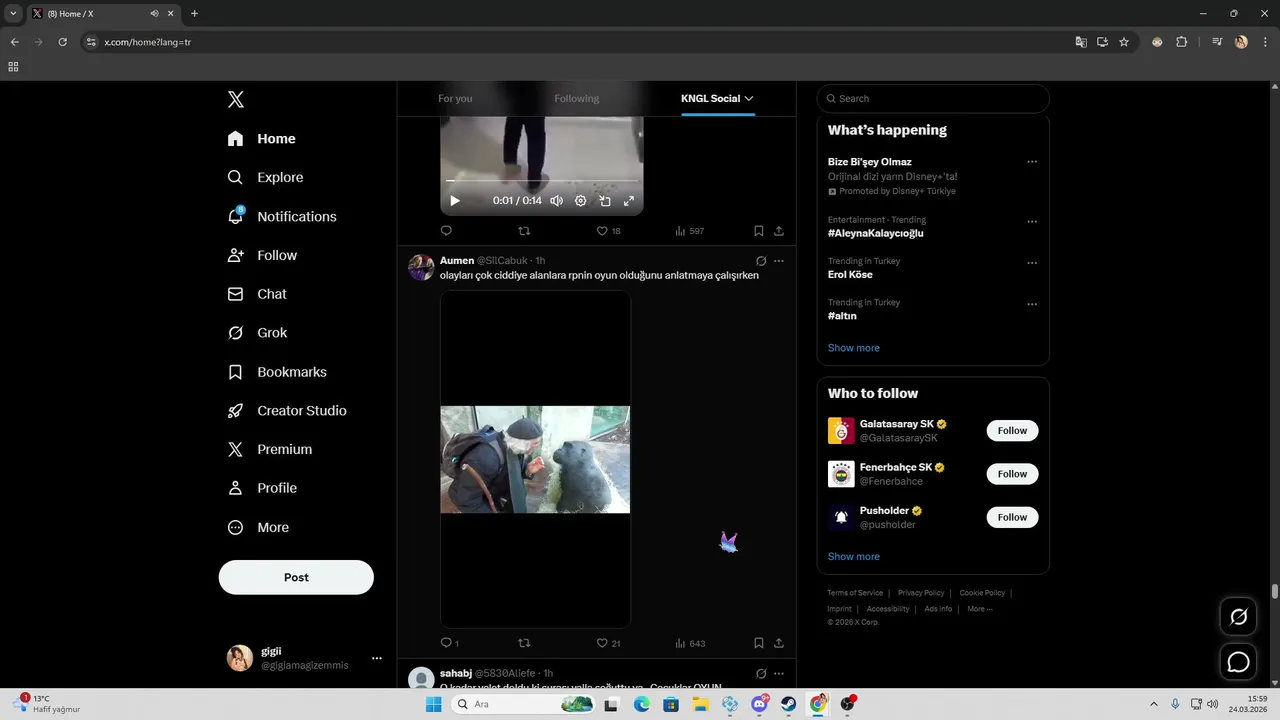The height and width of the screenshot is (720, 1280).
Task: Click the Post button
Action: 296,577
